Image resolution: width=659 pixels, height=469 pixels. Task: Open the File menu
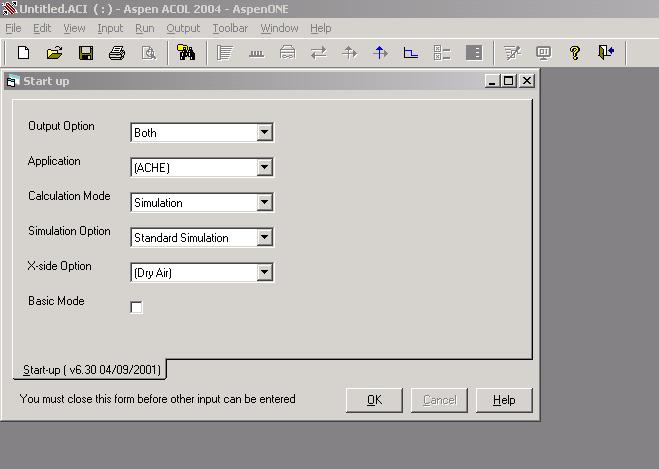pos(13,28)
